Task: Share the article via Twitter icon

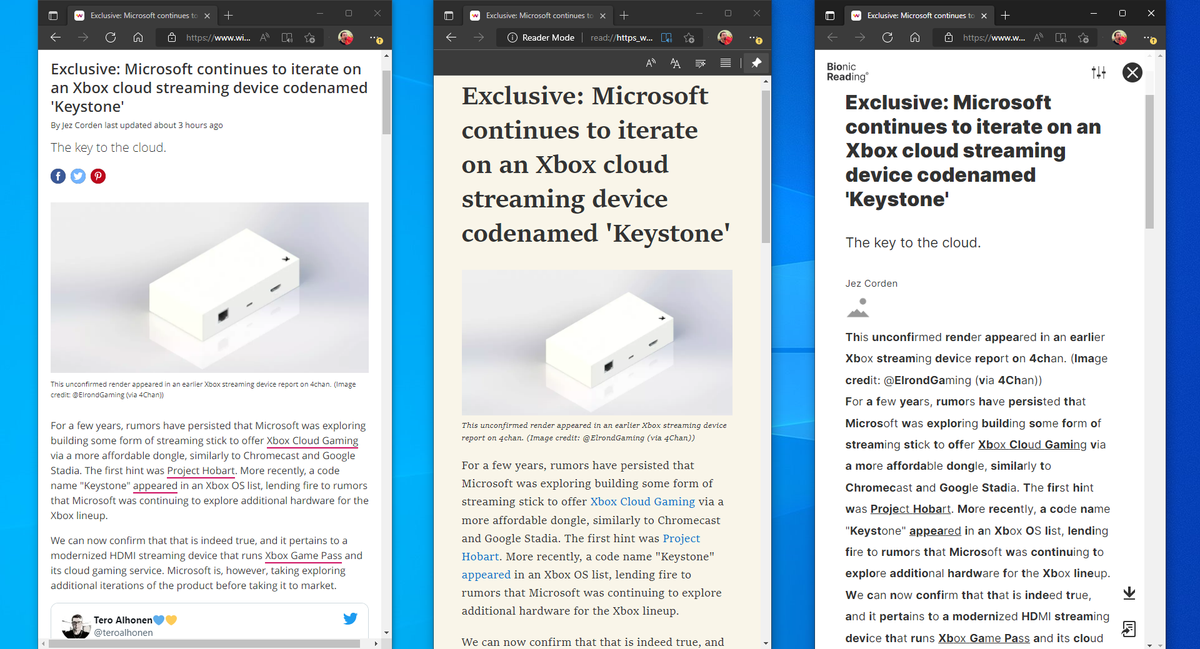Action: tap(77, 176)
